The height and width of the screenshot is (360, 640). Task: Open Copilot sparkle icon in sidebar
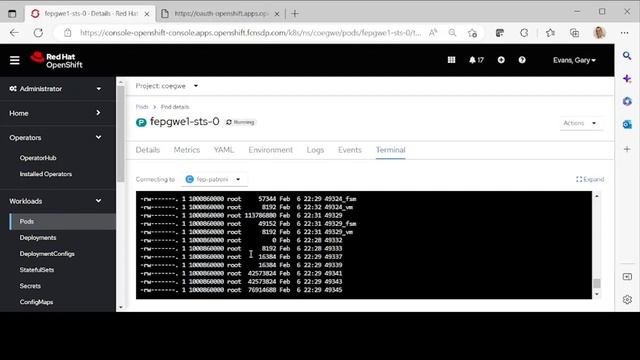627,79
